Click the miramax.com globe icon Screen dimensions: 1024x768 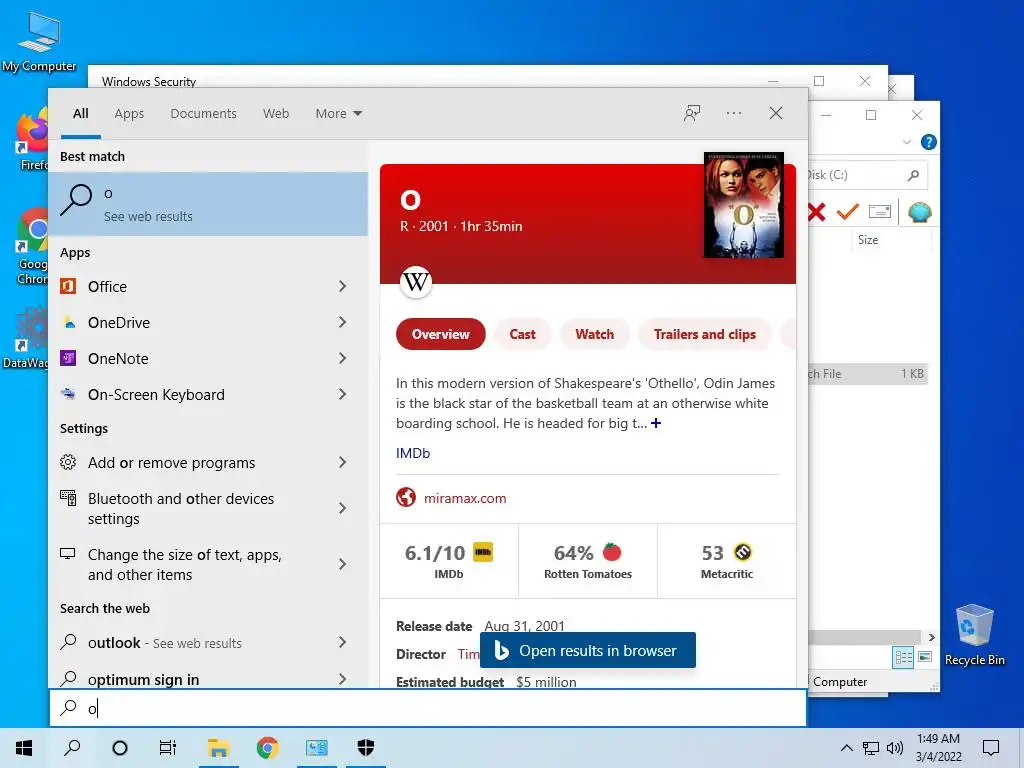click(406, 498)
